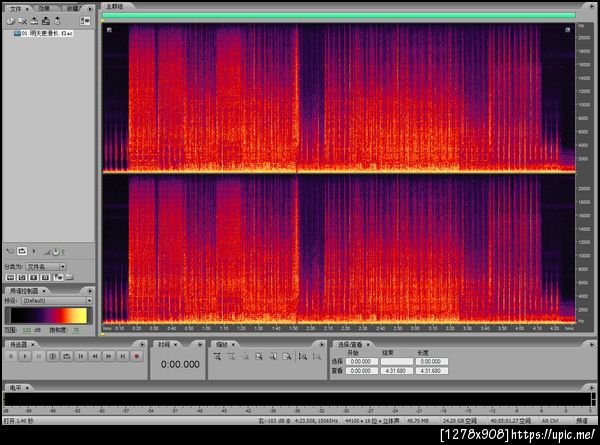The height and width of the screenshot is (445, 600).
Task: Click Play from cursor to end button
Action: point(53,356)
